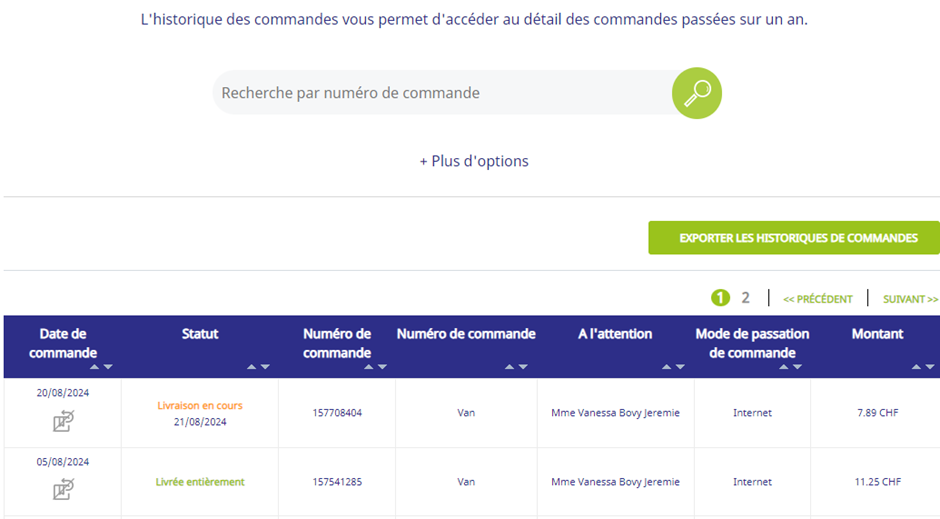Sort Montant column ascending arrow

pyautogui.click(x=916, y=367)
